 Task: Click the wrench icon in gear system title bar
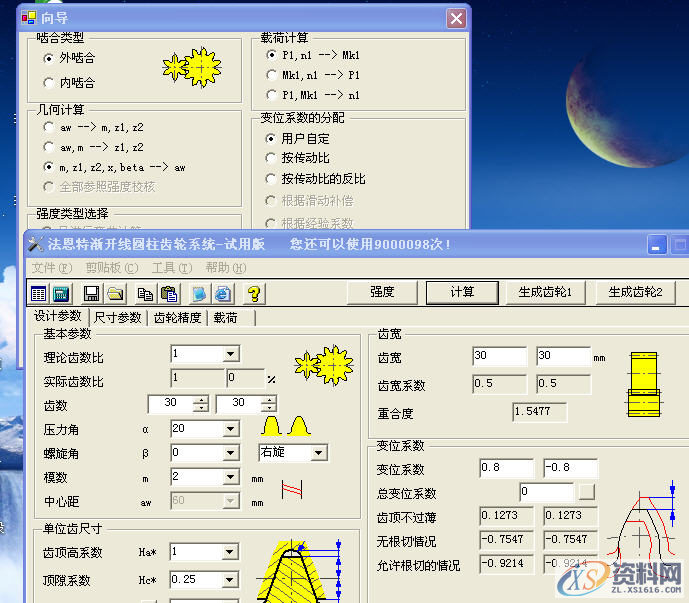coord(36,244)
